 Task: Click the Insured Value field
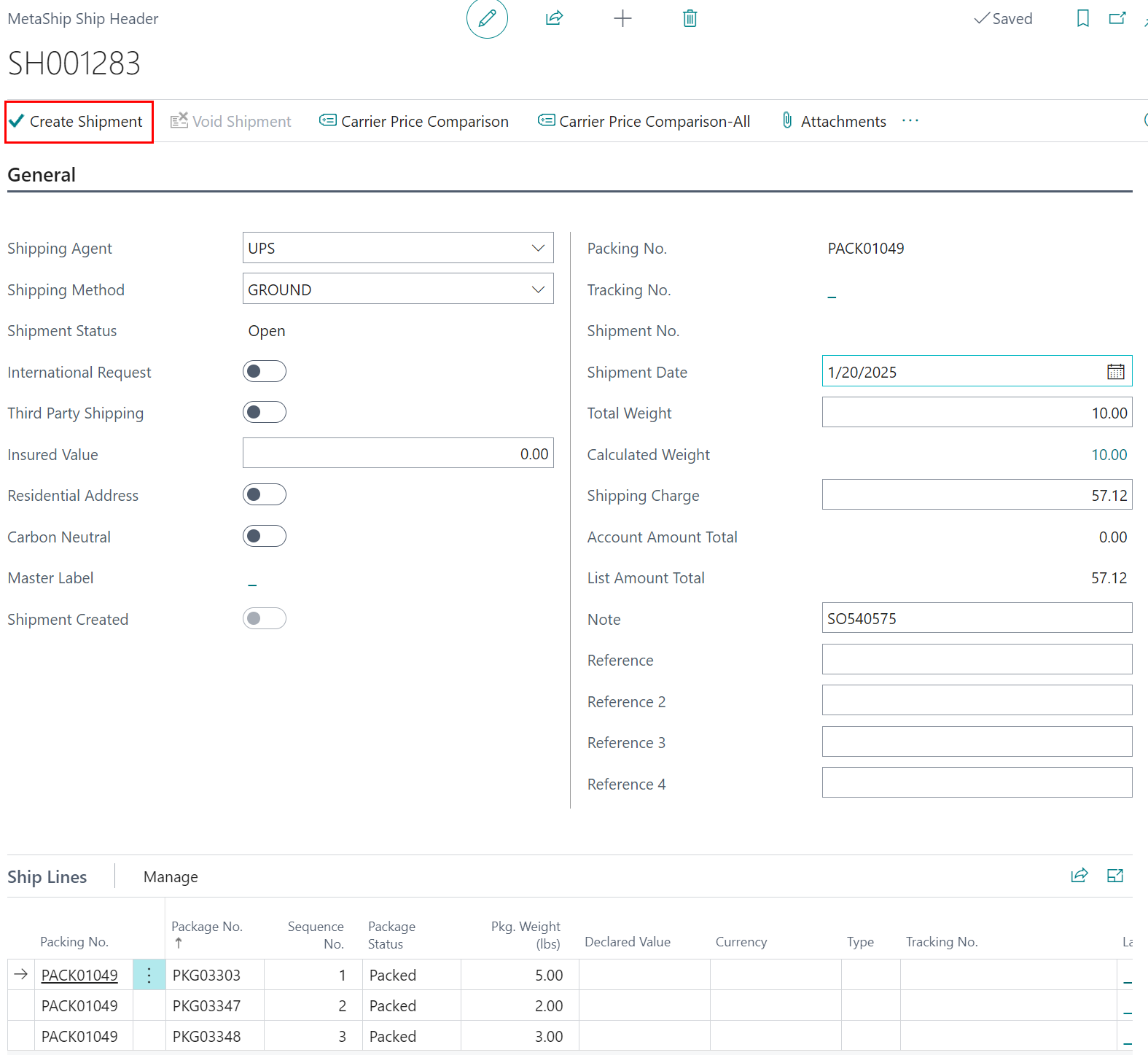click(398, 453)
